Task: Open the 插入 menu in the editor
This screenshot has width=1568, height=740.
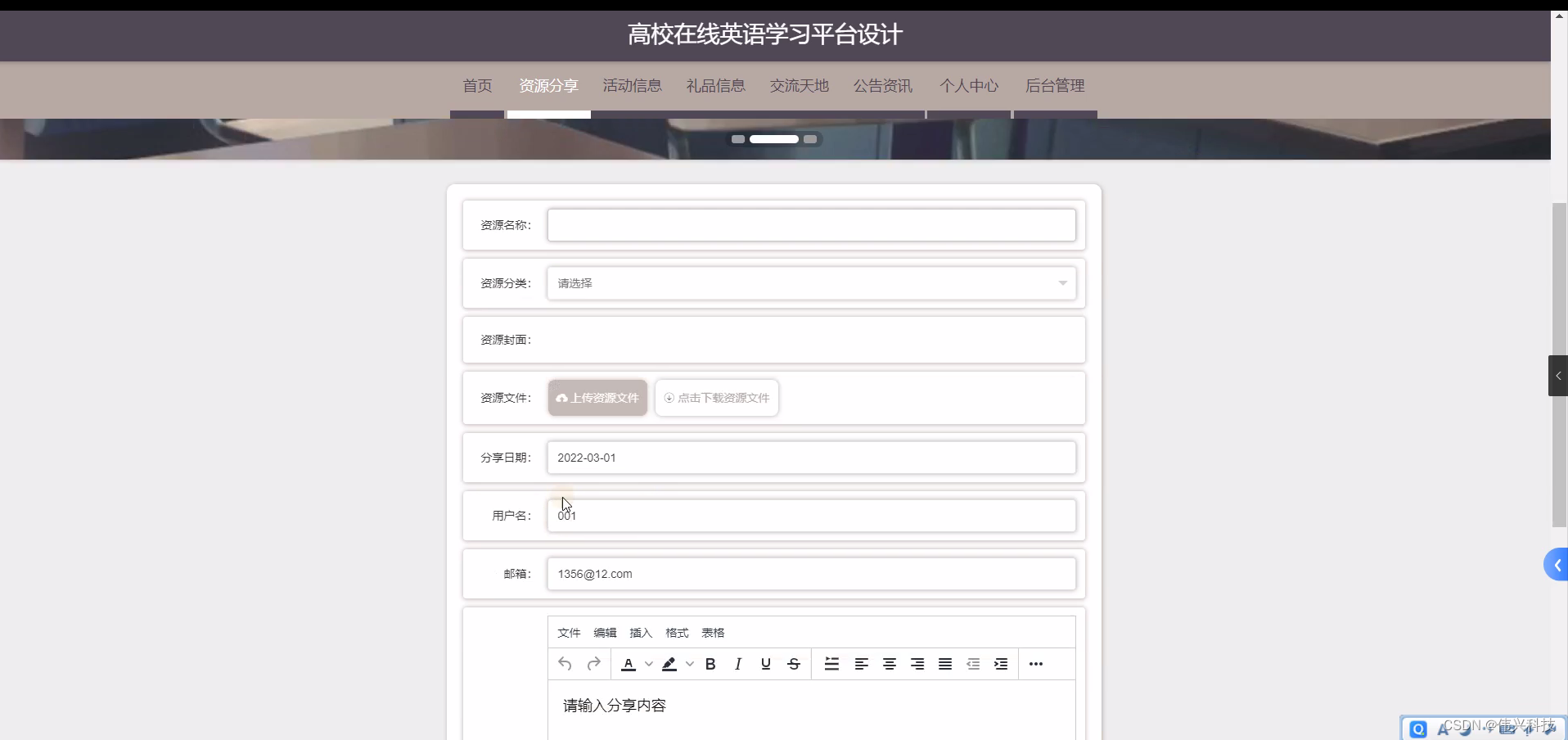Action: [639, 632]
